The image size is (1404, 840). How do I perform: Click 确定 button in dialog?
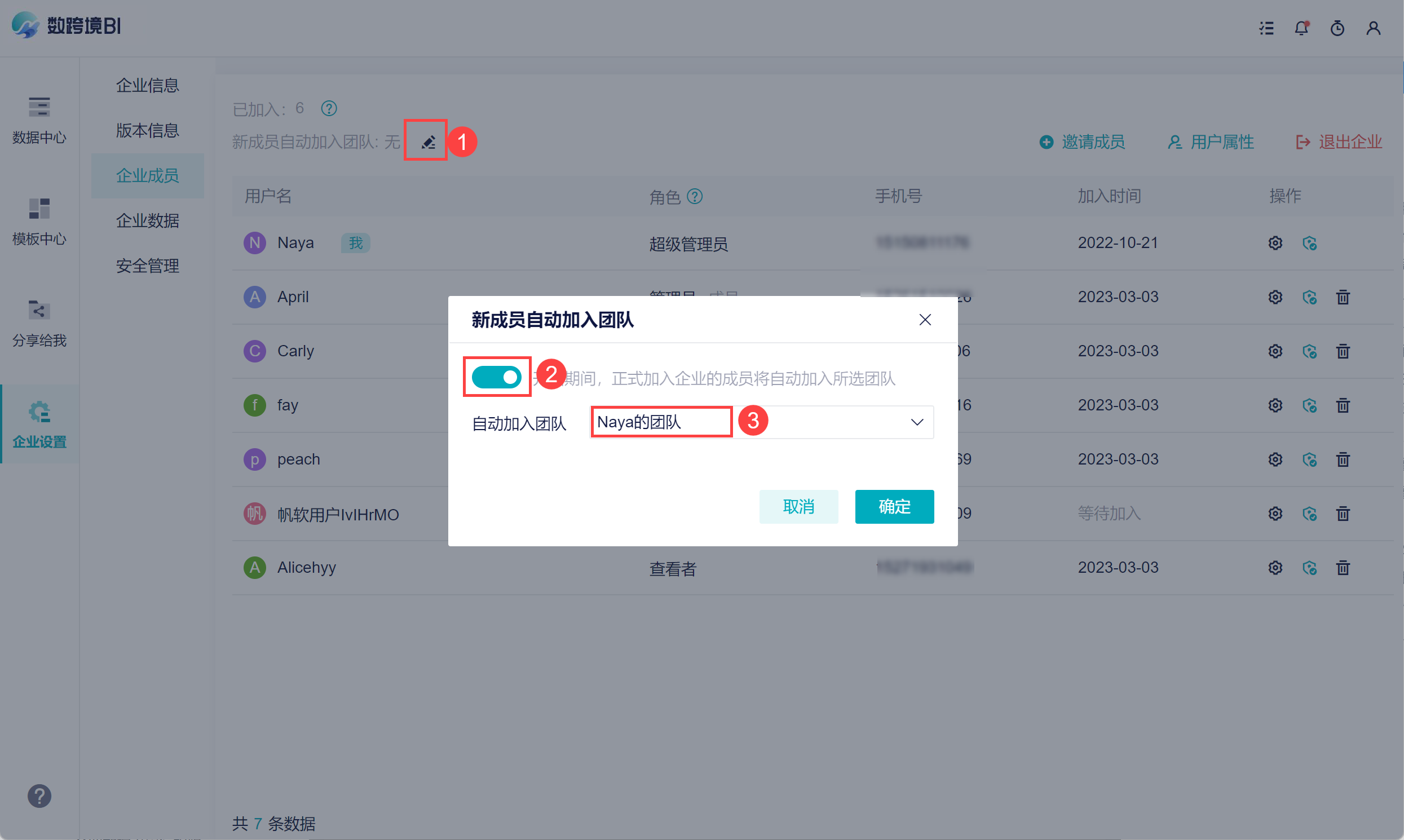[894, 506]
